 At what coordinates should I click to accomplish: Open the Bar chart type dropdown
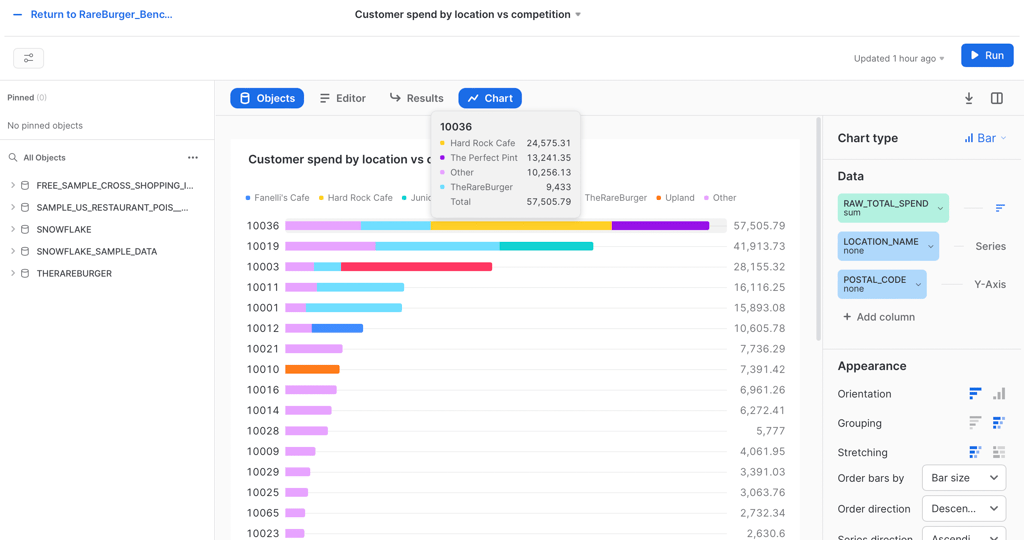coord(985,138)
